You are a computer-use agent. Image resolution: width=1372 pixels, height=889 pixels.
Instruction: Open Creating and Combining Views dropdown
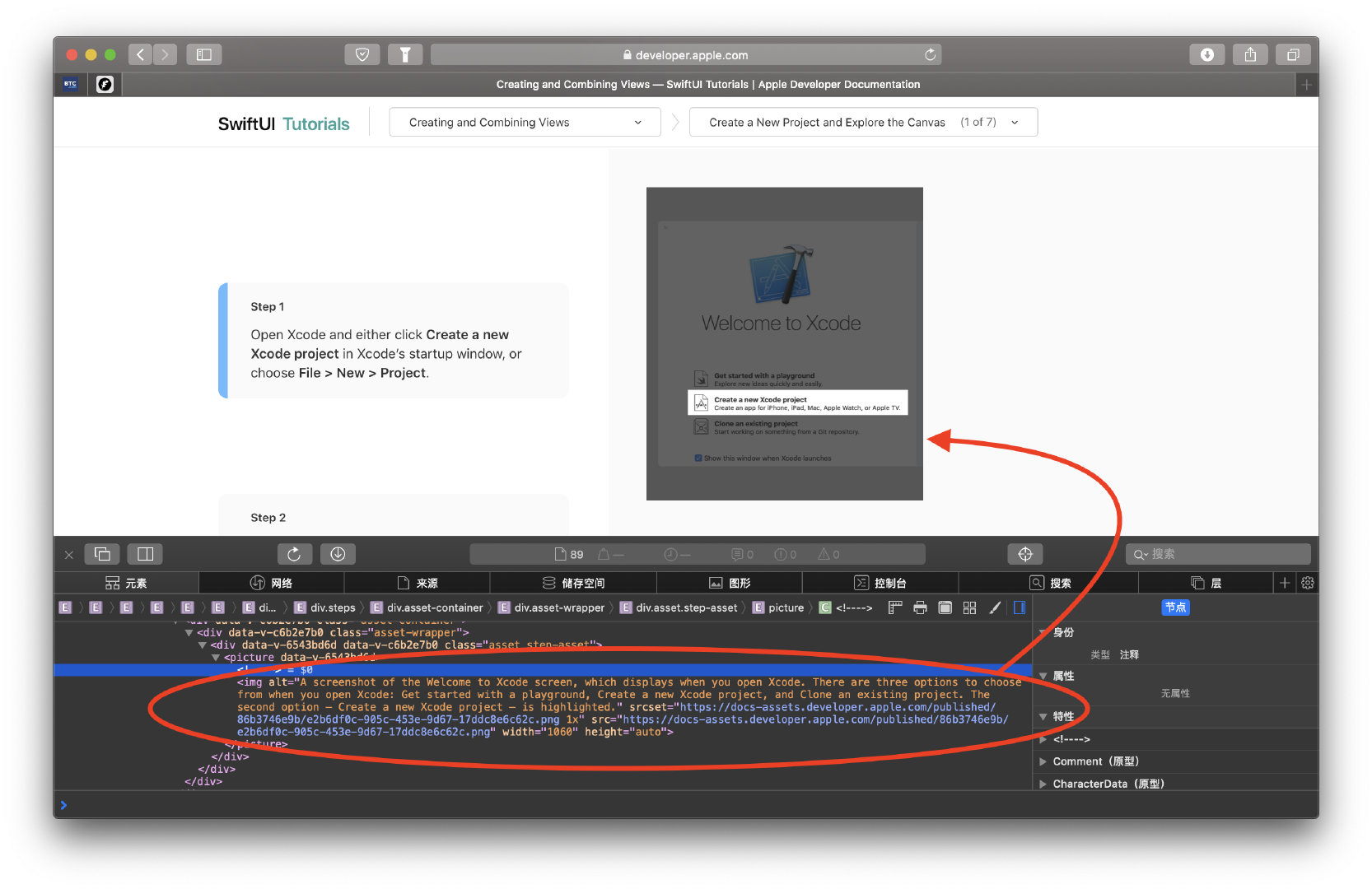(x=525, y=123)
